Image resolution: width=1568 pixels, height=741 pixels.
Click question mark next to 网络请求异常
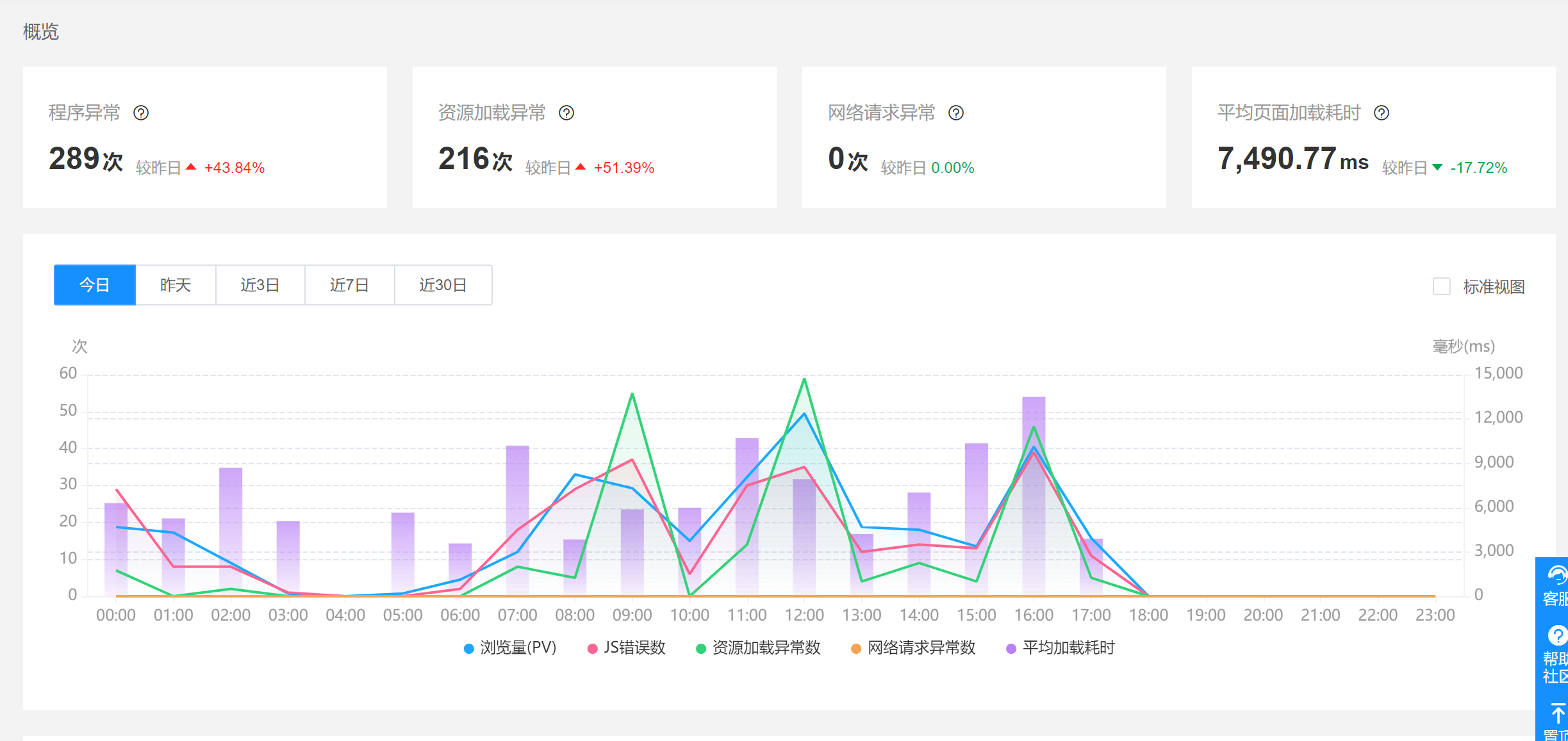pos(956,113)
